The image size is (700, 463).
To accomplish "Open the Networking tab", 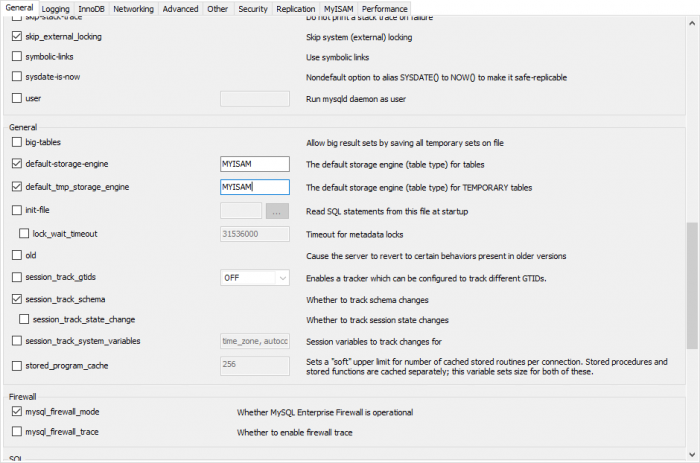I will (133, 9).
